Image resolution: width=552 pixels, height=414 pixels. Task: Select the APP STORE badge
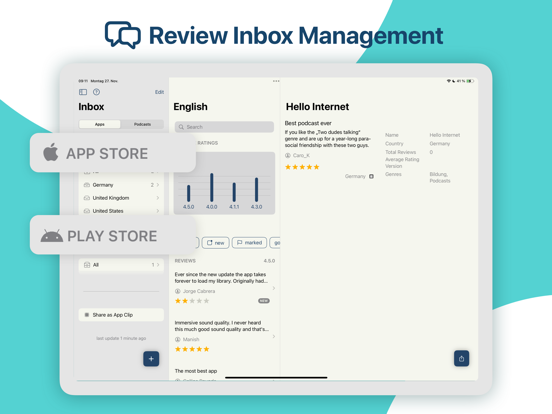113,153
